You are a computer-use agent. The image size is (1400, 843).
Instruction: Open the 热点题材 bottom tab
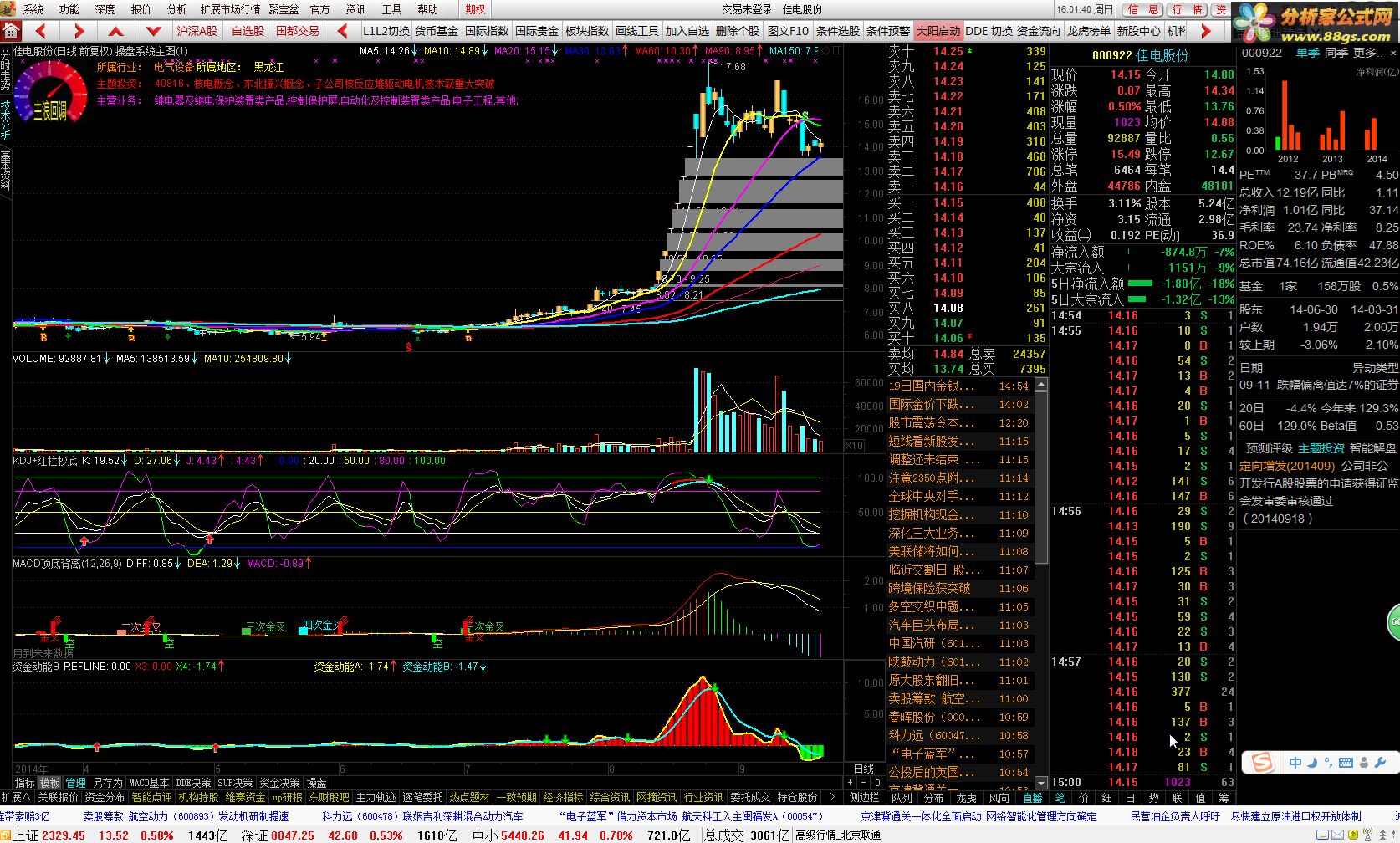click(469, 798)
